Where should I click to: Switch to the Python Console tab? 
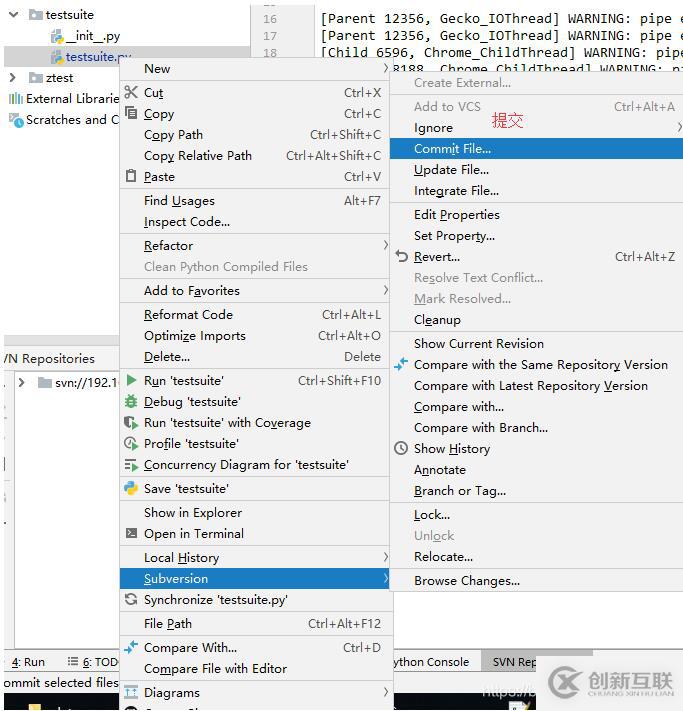click(431, 662)
